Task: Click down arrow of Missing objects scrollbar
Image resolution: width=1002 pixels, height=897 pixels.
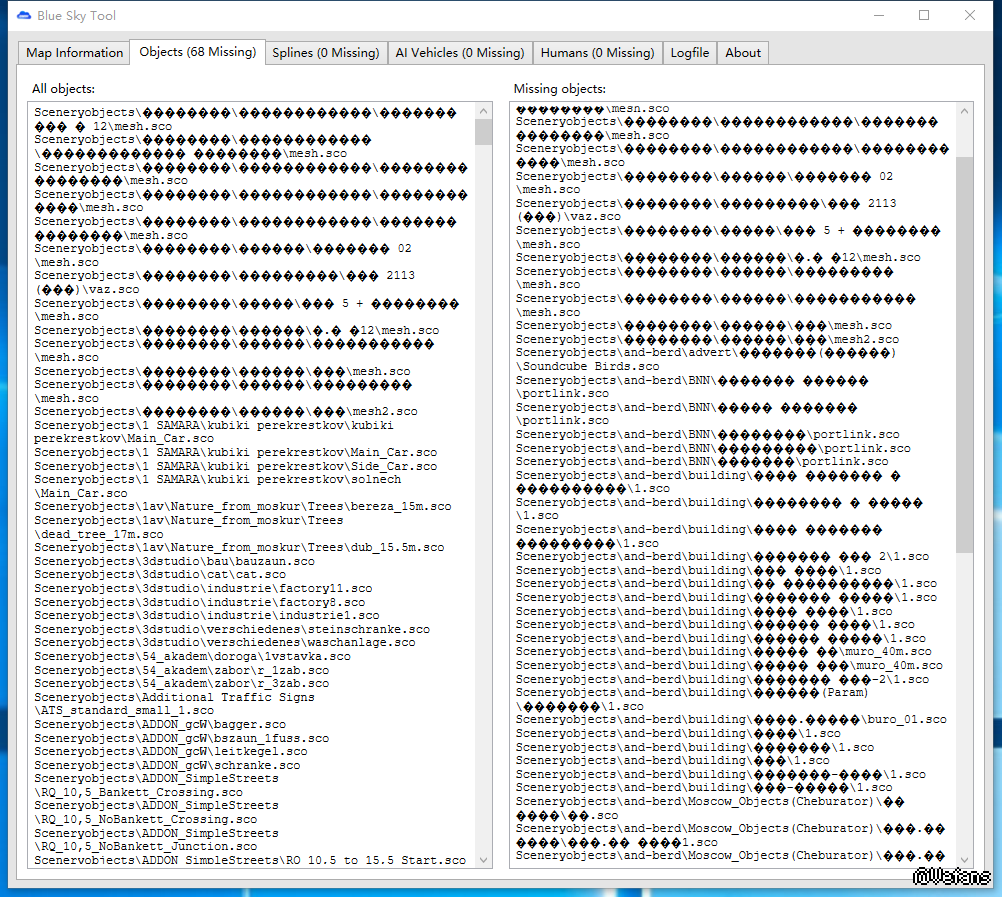Action: point(964,859)
